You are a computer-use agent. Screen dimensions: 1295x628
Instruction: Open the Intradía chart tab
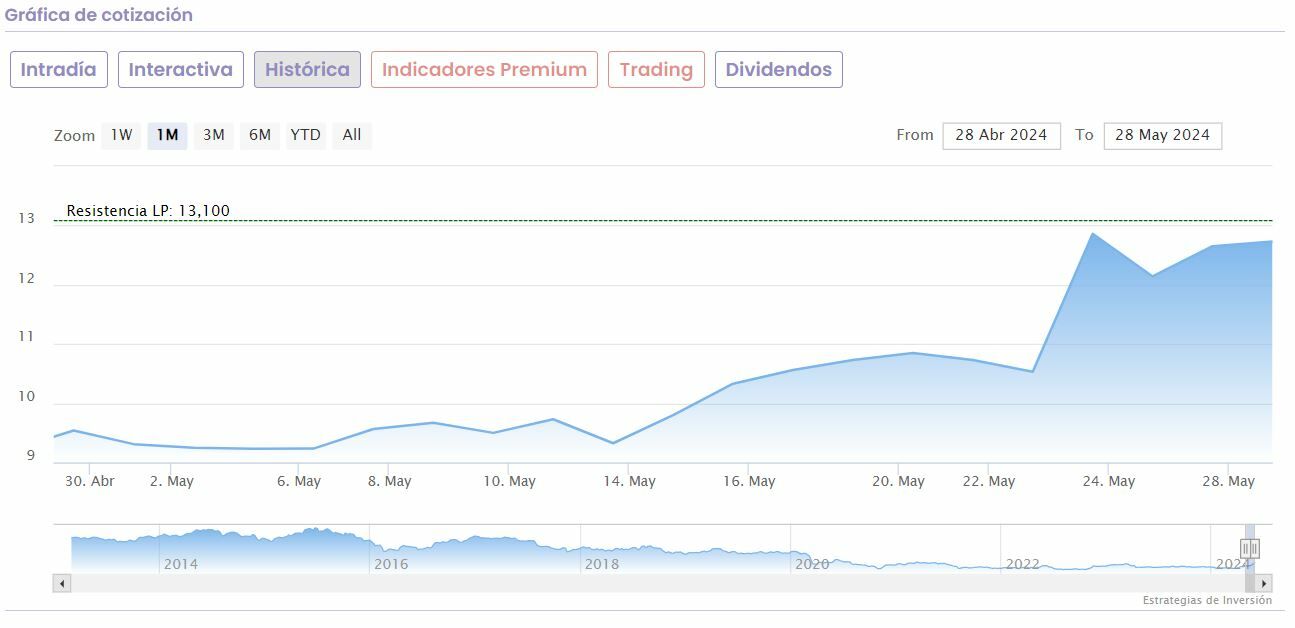[x=59, y=70]
